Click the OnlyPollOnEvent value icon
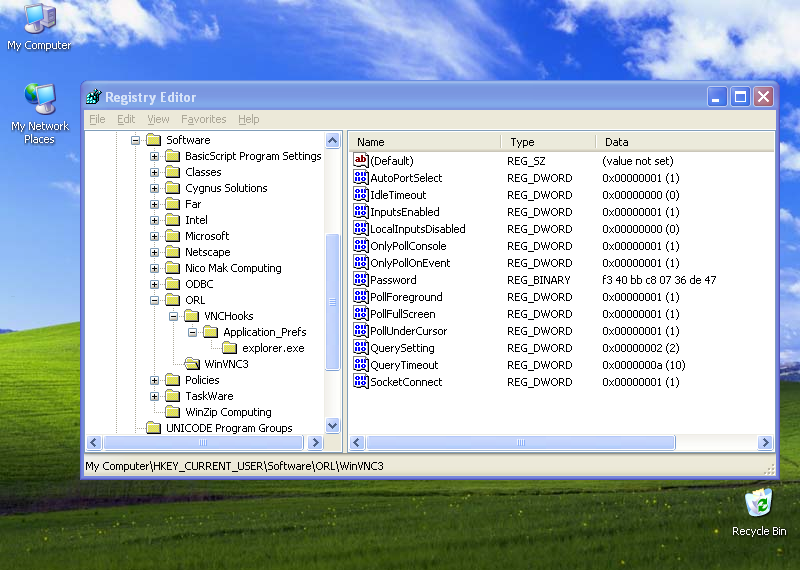Image resolution: width=800 pixels, height=570 pixels. [x=361, y=262]
